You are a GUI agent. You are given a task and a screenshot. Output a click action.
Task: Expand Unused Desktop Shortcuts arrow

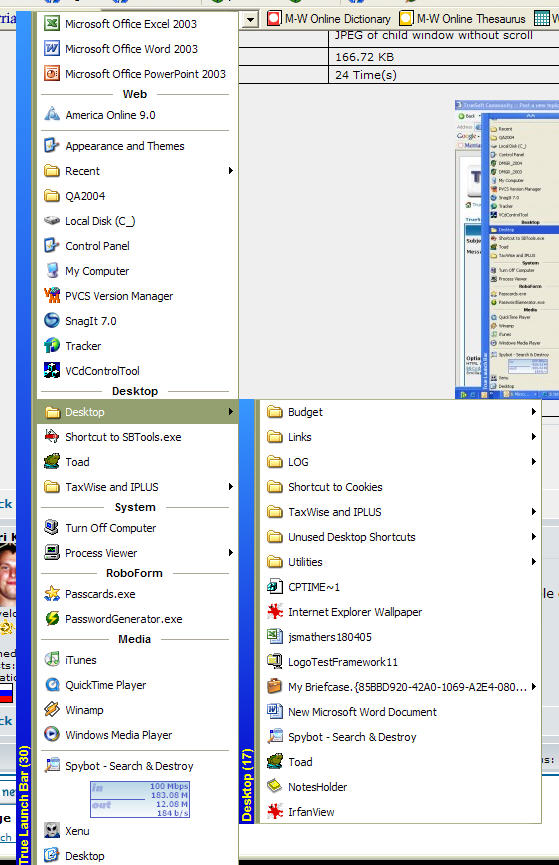[x=534, y=537]
